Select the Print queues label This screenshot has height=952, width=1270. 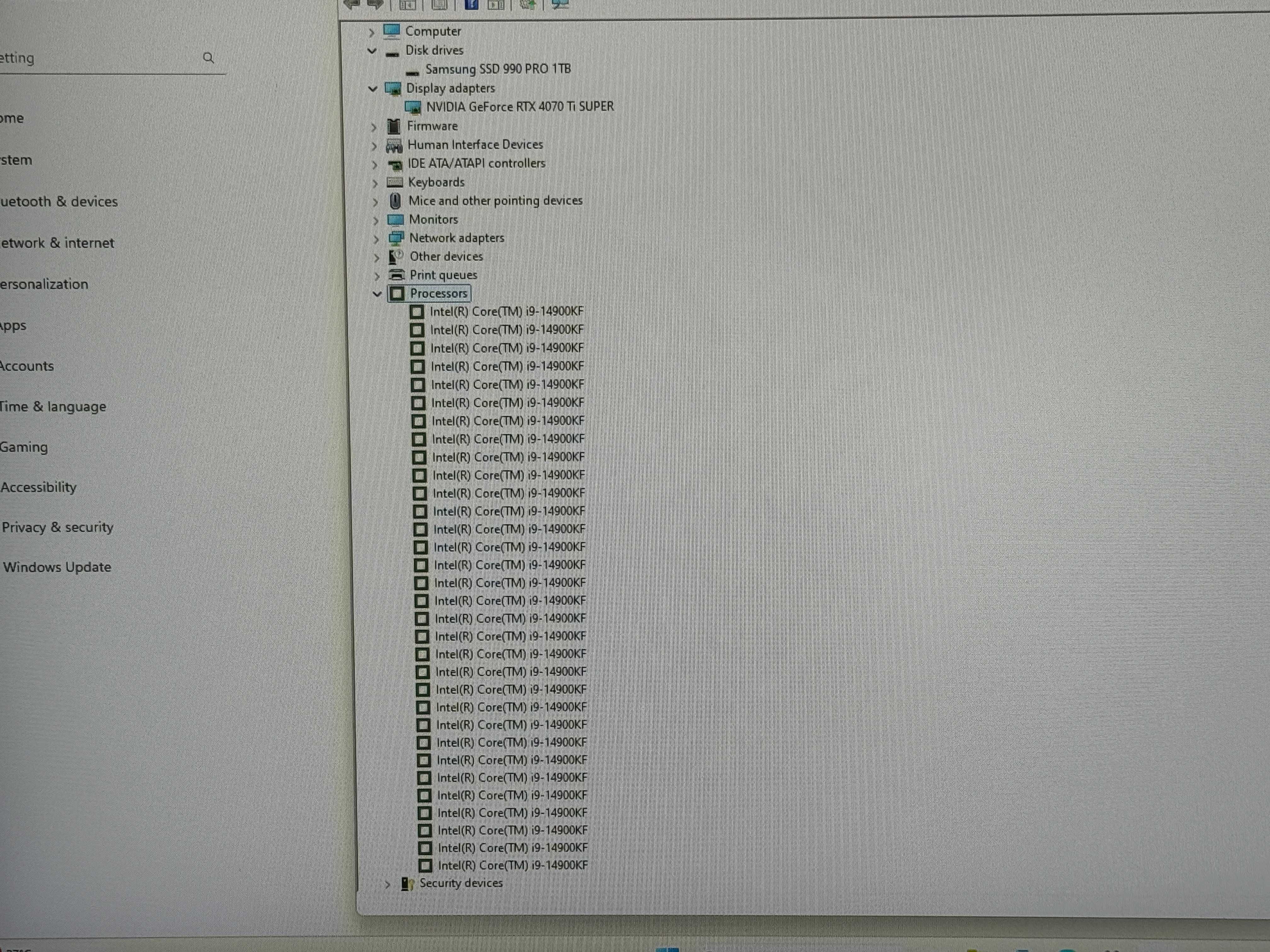pyautogui.click(x=443, y=275)
